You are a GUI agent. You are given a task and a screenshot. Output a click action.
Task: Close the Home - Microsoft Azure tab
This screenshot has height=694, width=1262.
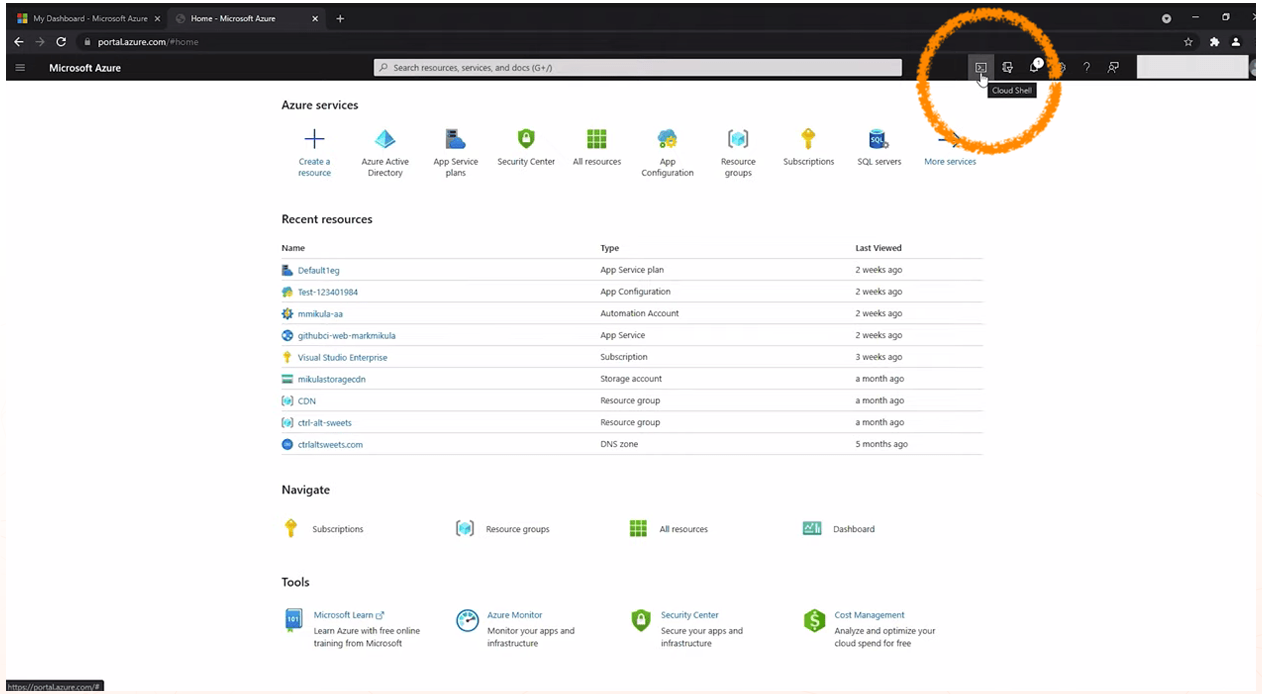pos(315,18)
